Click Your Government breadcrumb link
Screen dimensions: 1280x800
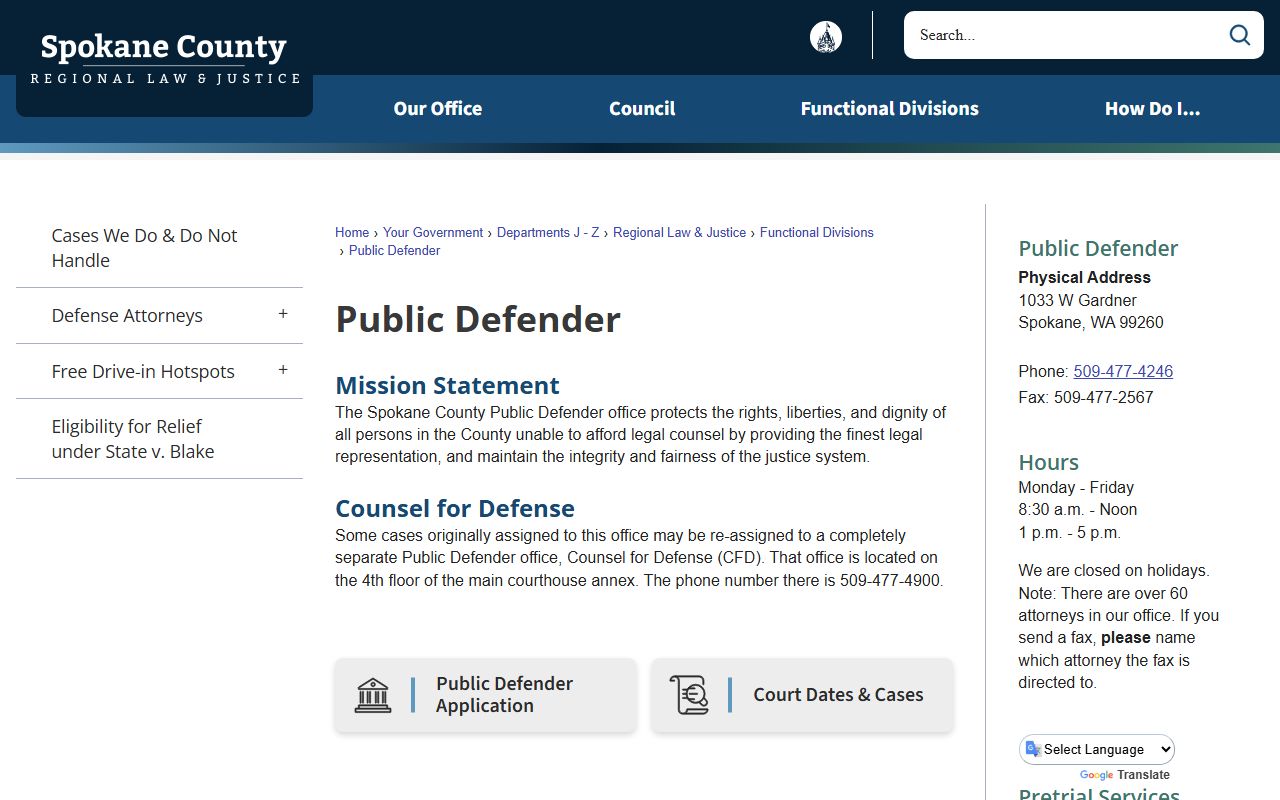pyautogui.click(x=433, y=232)
